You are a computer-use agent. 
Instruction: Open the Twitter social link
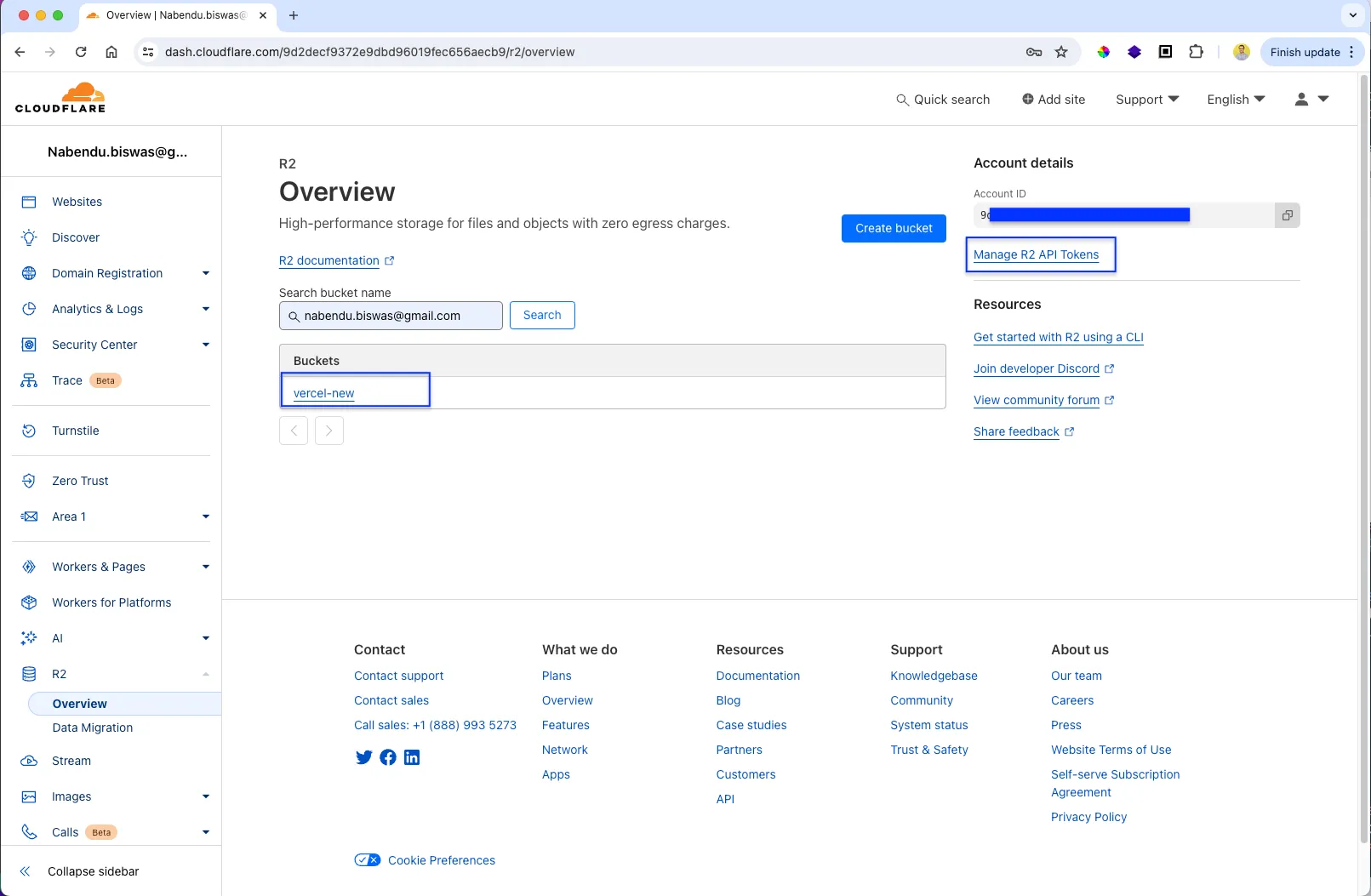coord(363,757)
